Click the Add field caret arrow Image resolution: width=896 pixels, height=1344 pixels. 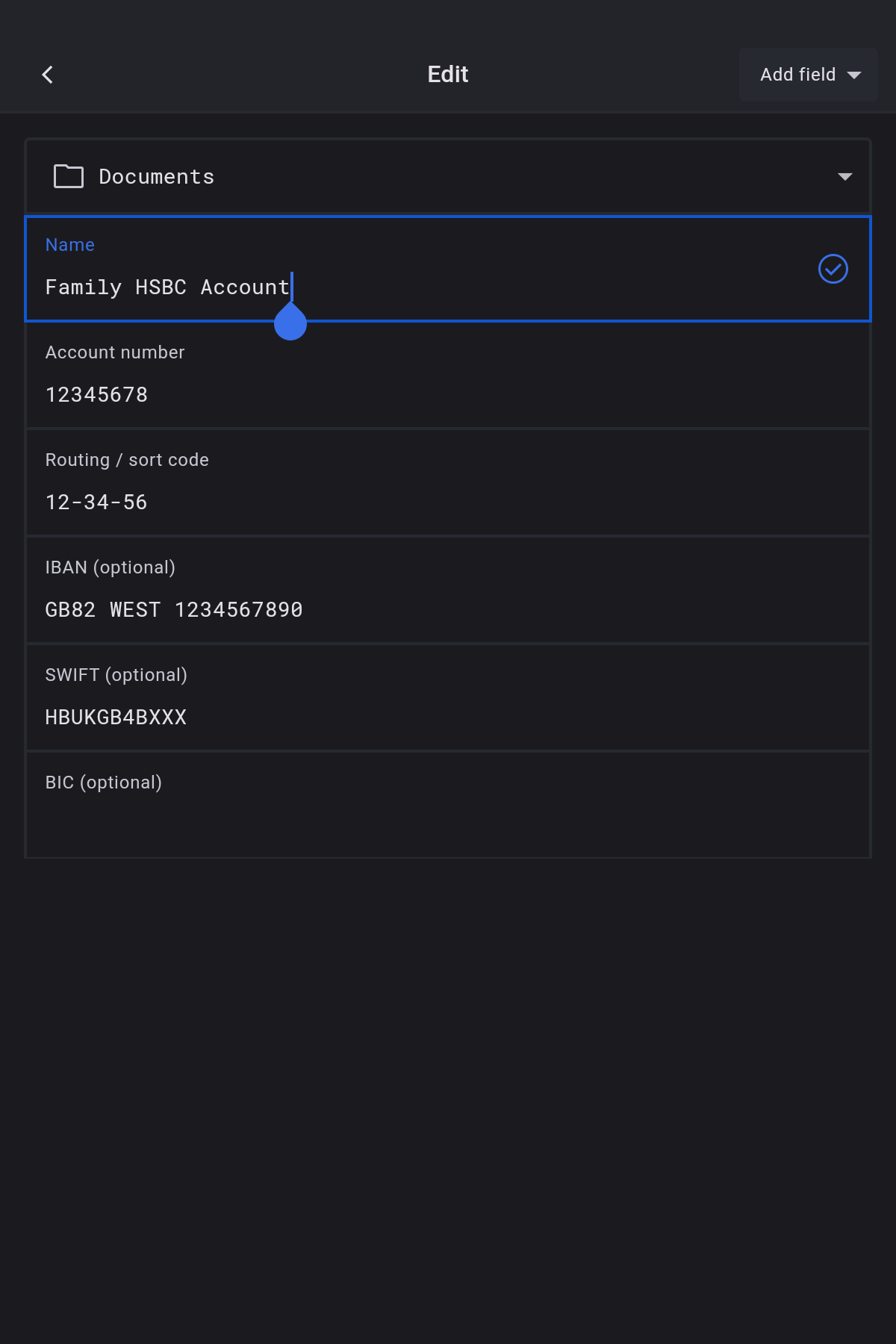854,75
